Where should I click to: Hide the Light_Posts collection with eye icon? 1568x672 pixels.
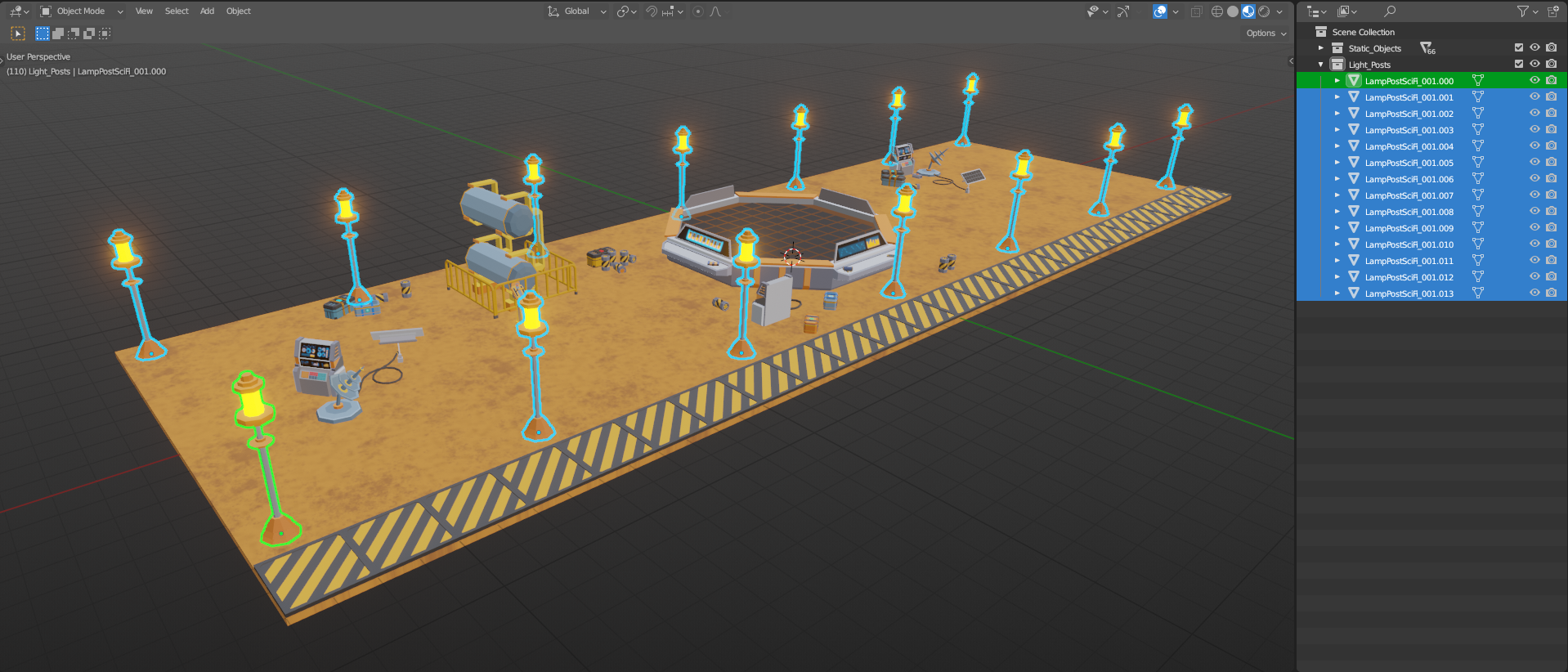[1534, 65]
